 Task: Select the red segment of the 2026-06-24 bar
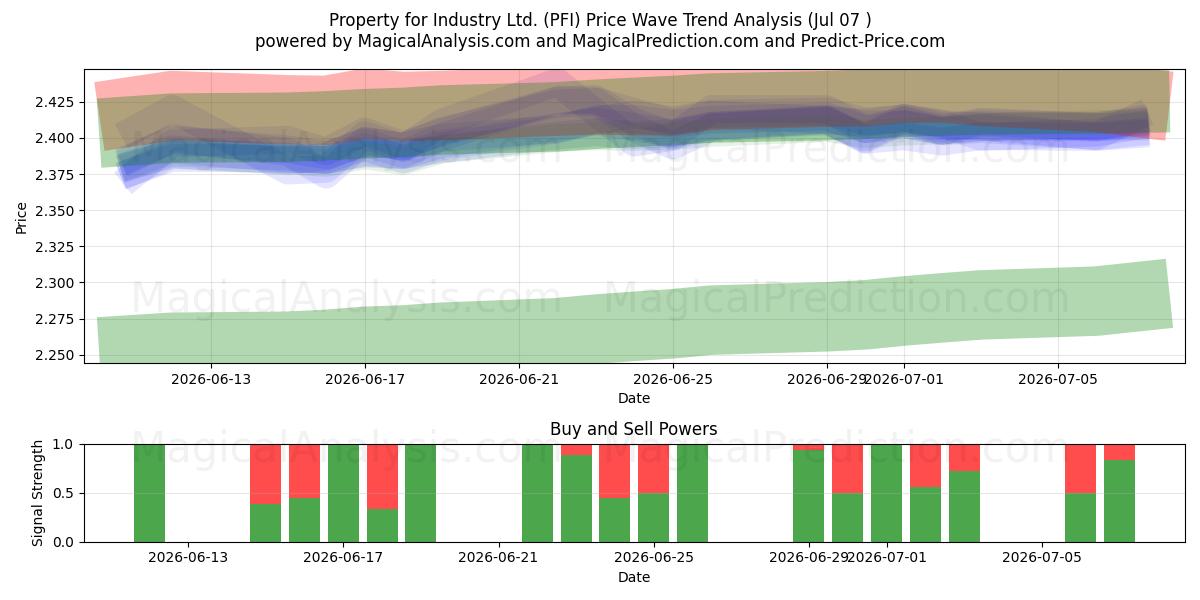(615, 471)
